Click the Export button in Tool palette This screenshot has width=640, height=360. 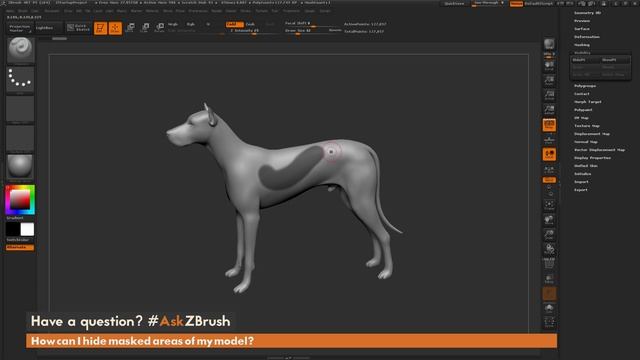[x=581, y=190]
